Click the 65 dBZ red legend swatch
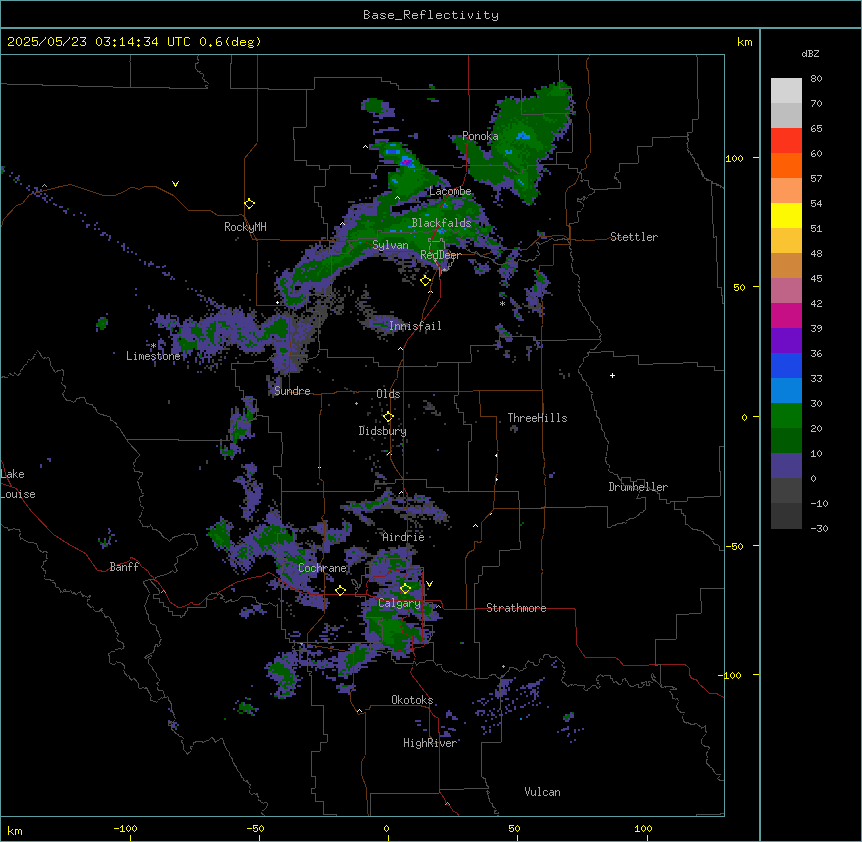The image size is (862, 842). [x=786, y=141]
